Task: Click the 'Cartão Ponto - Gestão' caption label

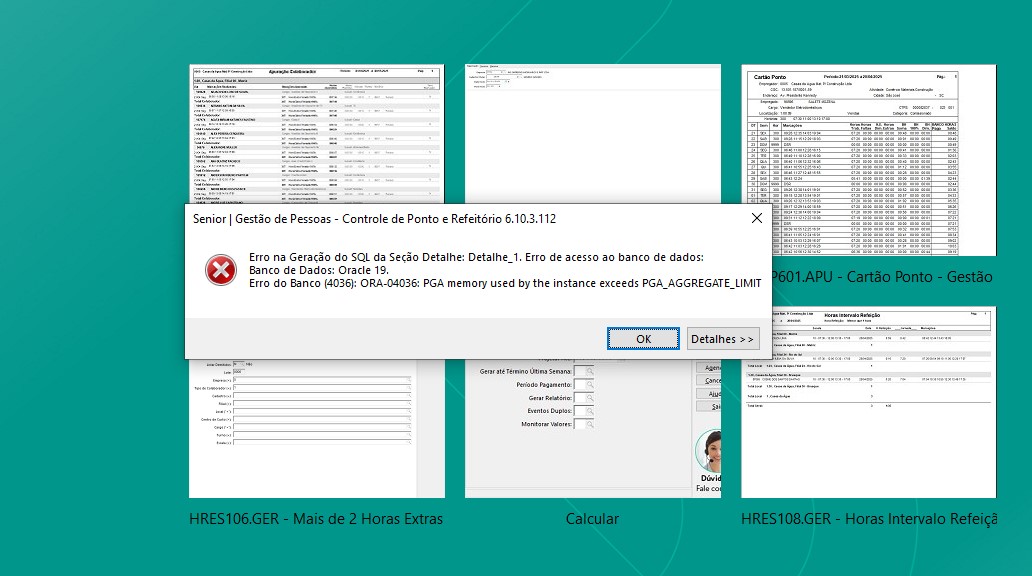Action: [883, 277]
